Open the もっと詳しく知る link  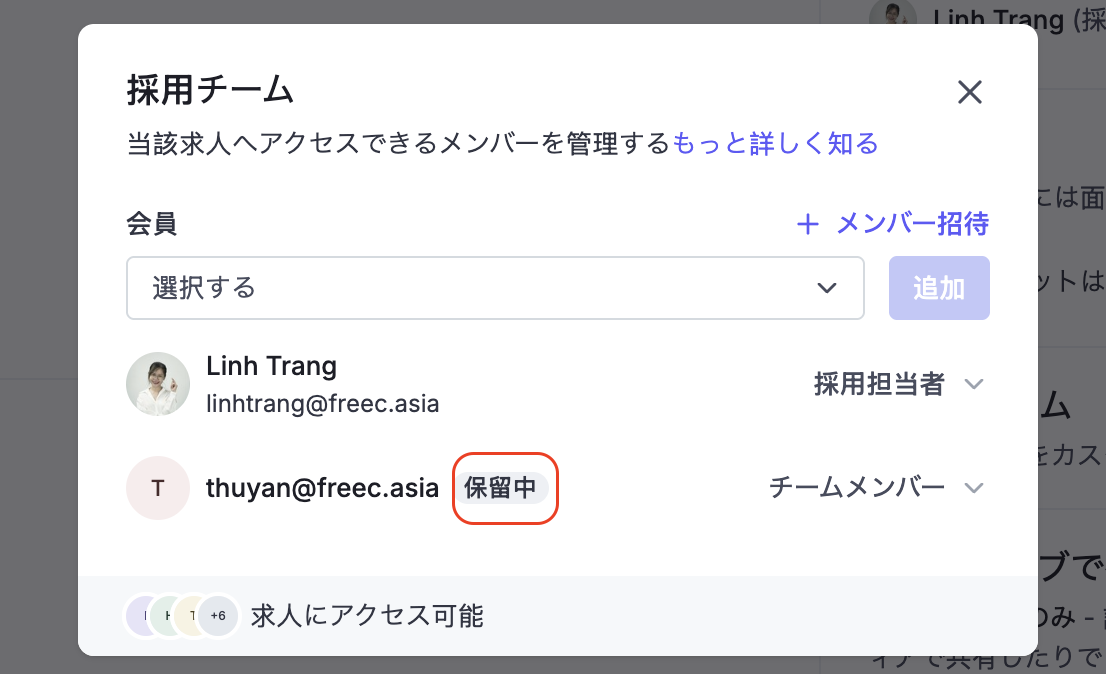[x=774, y=143]
